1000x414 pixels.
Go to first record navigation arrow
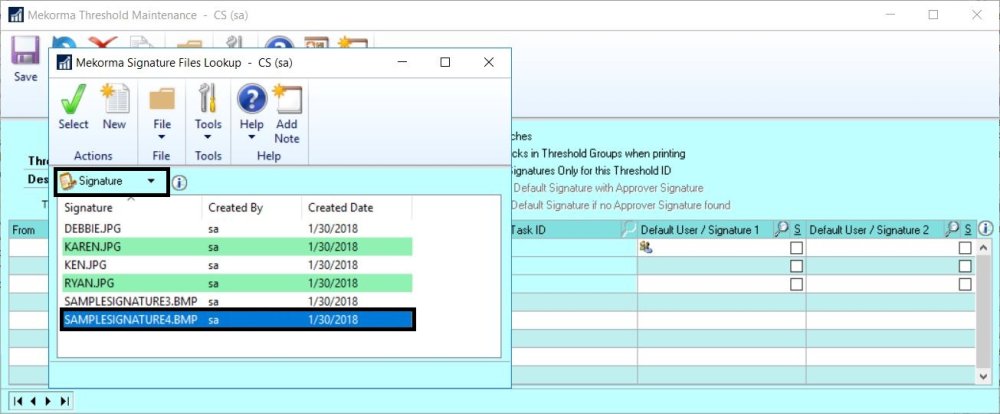[18, 401]
